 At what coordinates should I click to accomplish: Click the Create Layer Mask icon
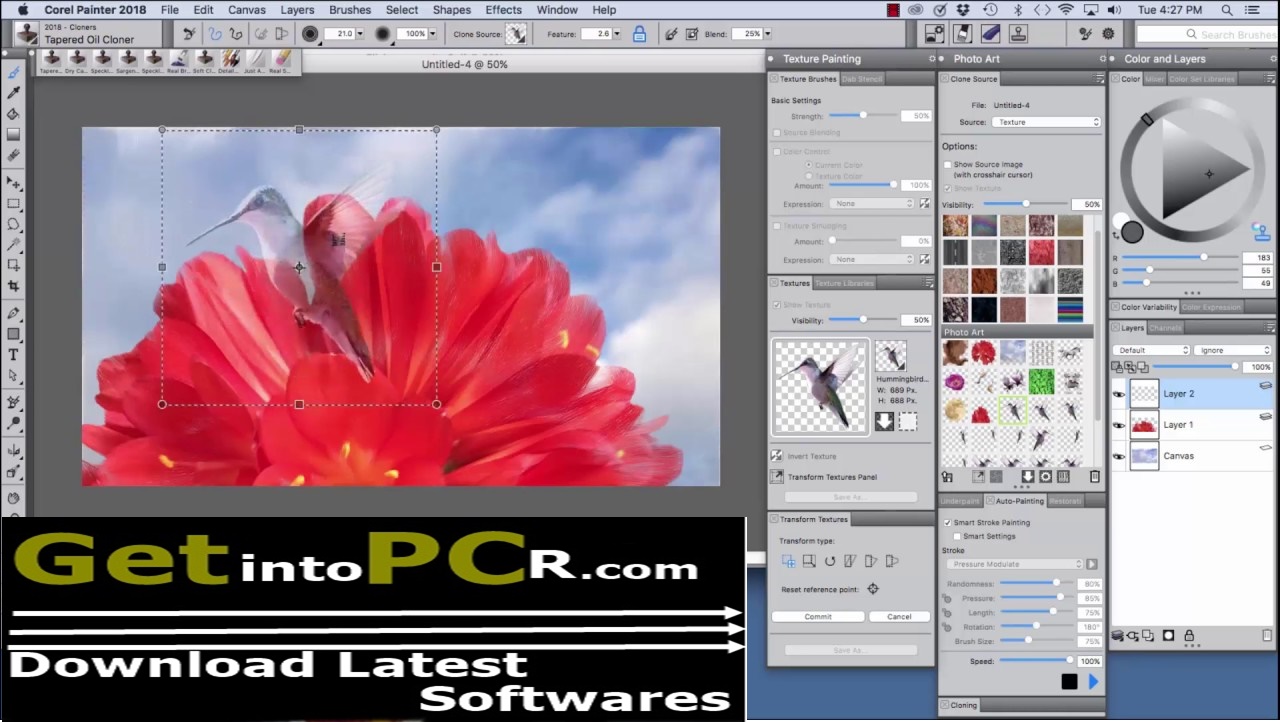click(x=1168, y=636)
